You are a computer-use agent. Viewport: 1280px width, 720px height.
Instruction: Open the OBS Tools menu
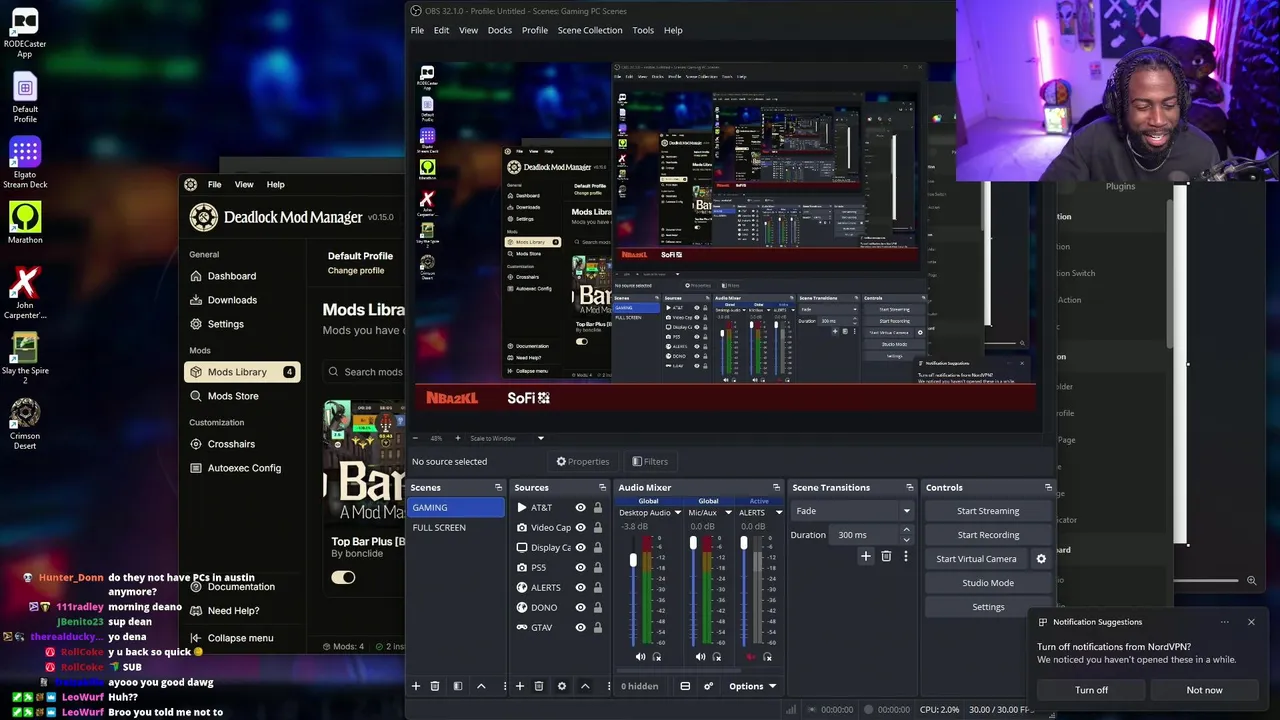click(x=643, y=30)
